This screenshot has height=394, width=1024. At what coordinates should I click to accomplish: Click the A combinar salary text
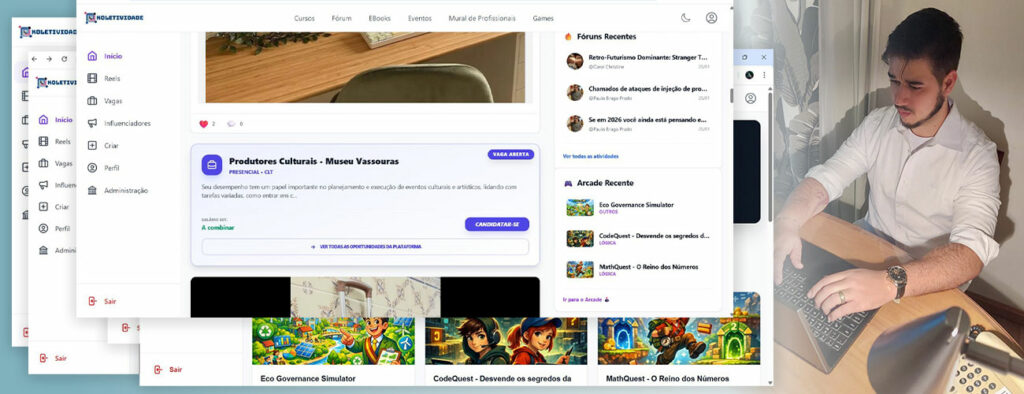217,227
